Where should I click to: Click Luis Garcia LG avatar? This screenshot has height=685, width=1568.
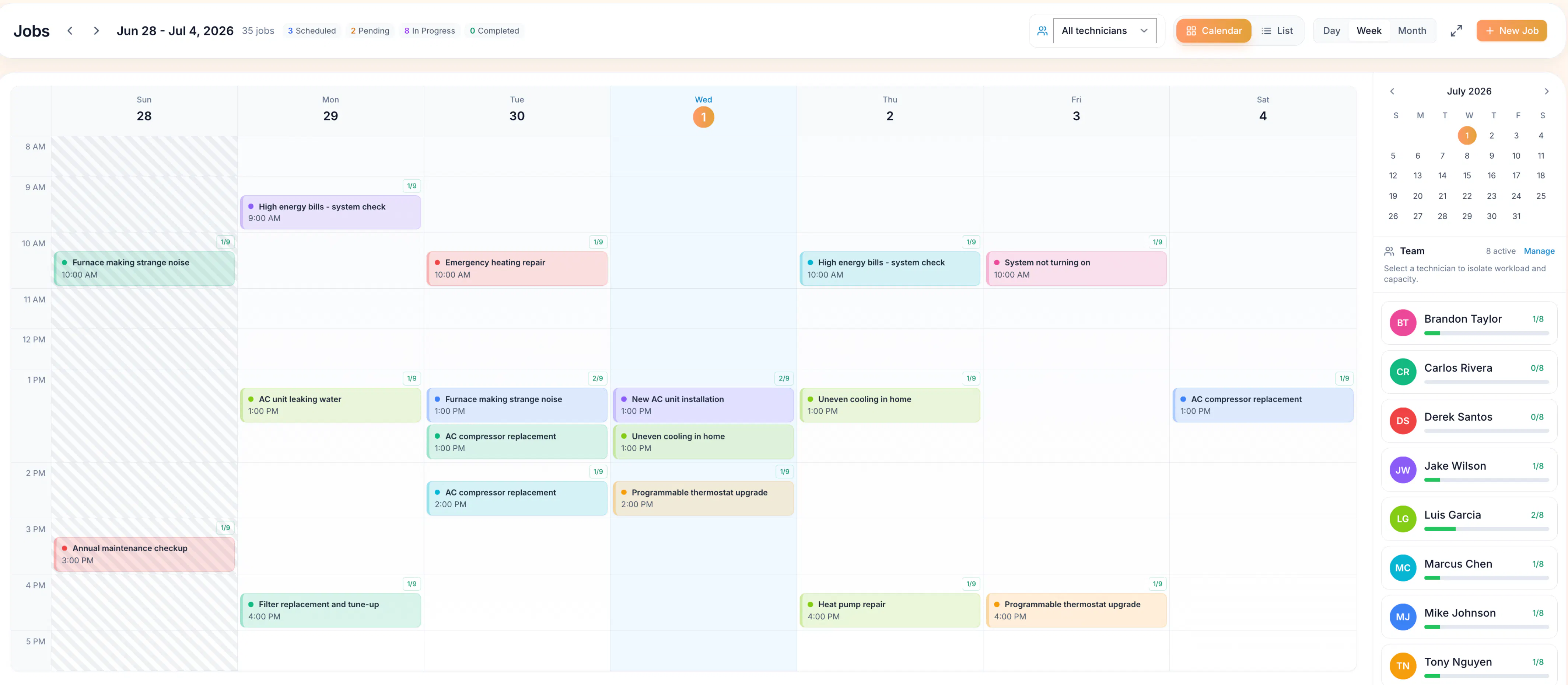[1403, 519]
